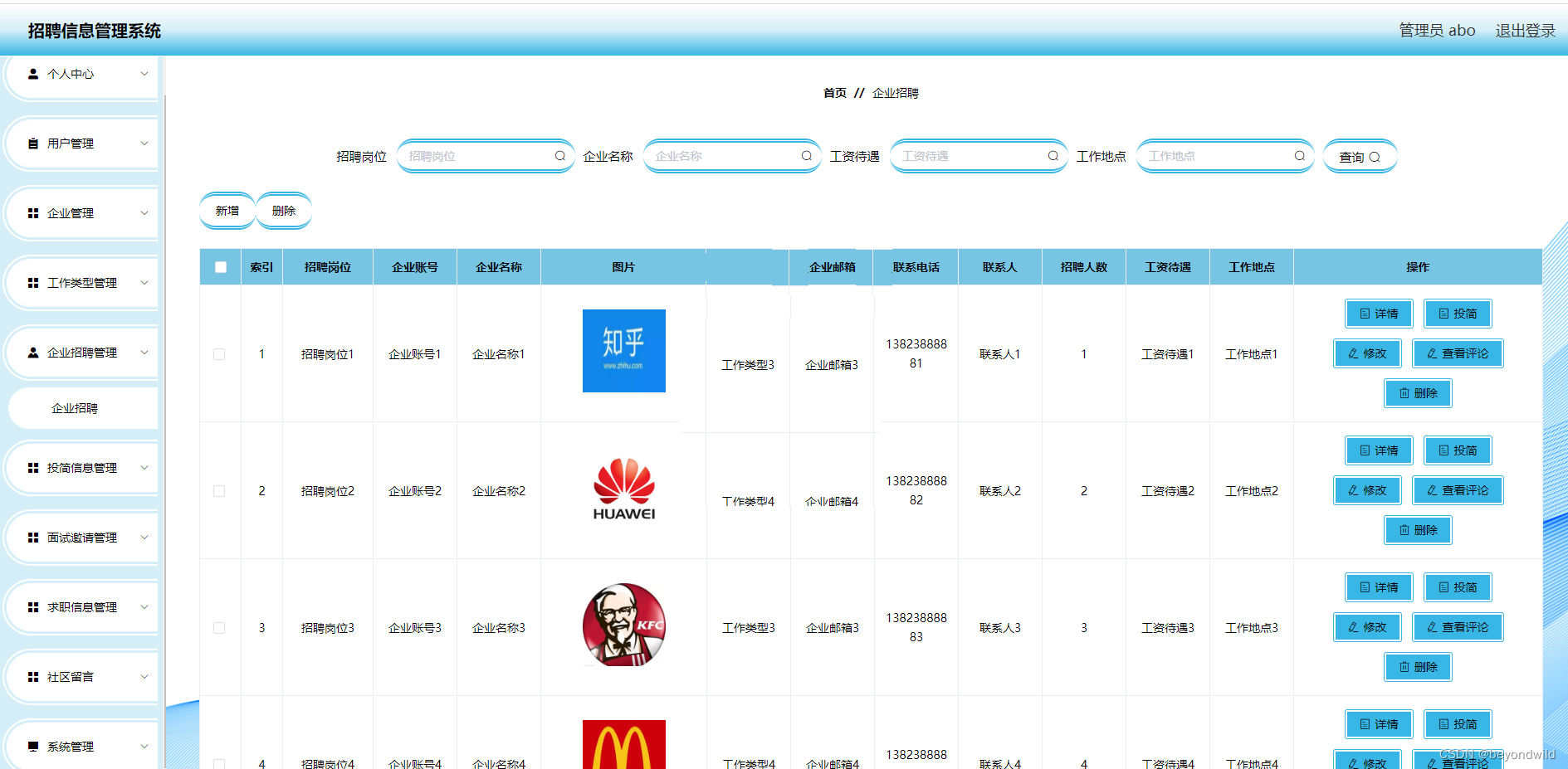Click the 社区留言 sidebar grid icon

32,676
